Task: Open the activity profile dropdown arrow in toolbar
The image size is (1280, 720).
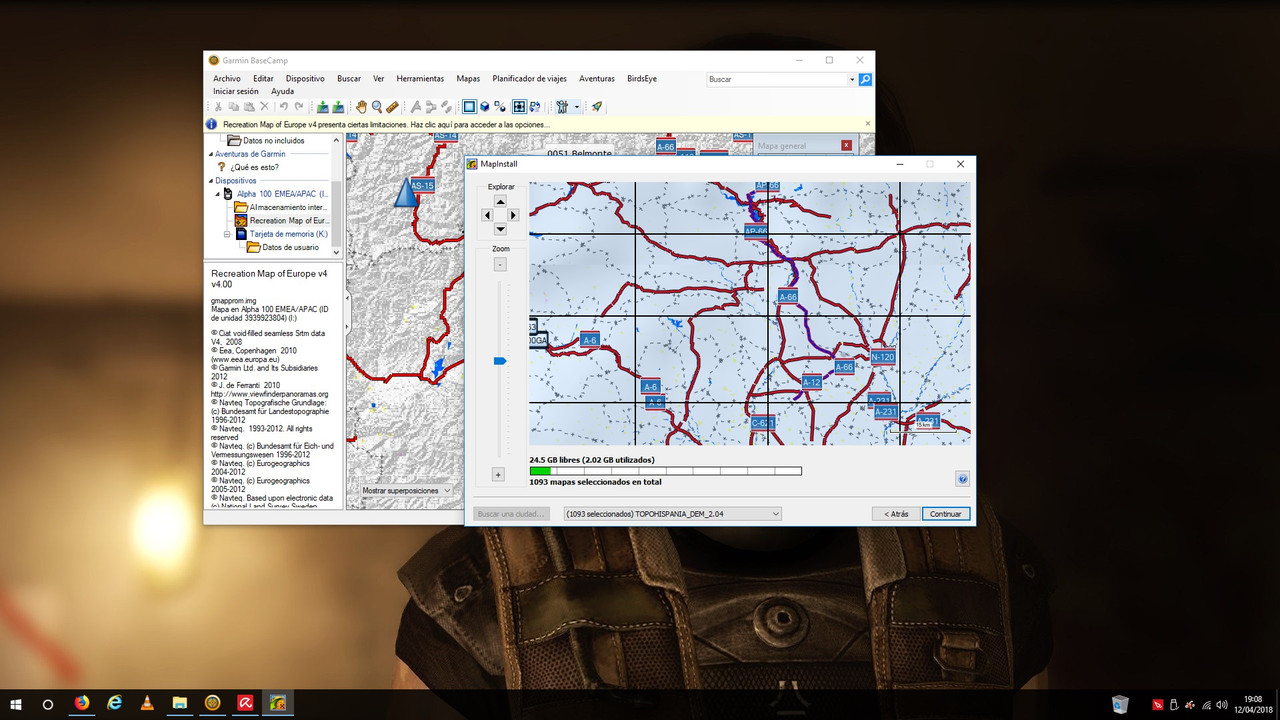Action: [577, 106]
